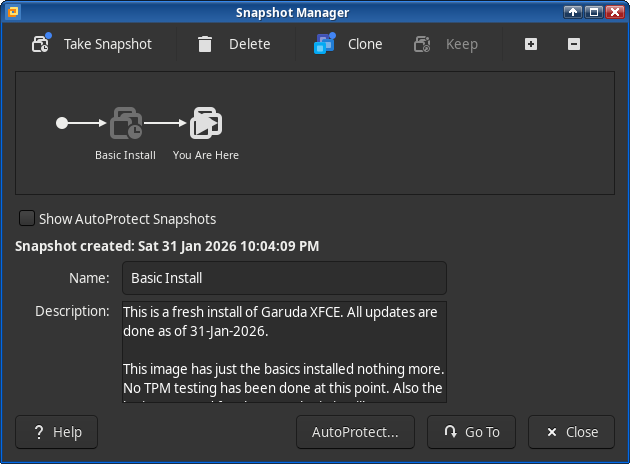Viewport: 630px width, 464px height.
Task: Expand snapshot tree with plus icon
Action: pyautogui.click(x=531, y=44)
